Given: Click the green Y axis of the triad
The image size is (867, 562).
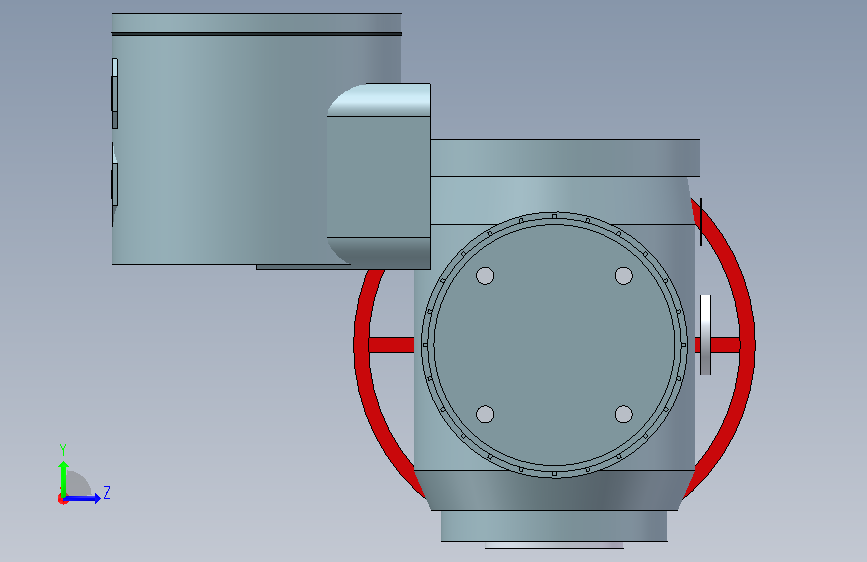Looking at the screenshot, I should pos(64,479).
